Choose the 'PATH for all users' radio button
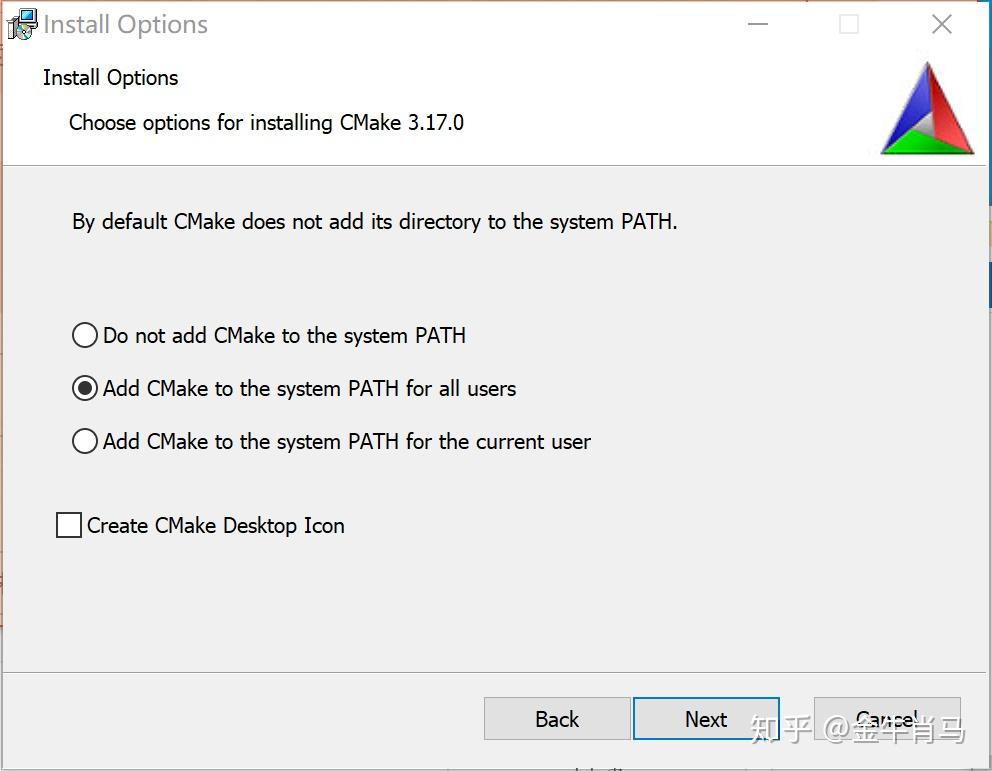The height and width of the screenshot is (771, 992). pyautogui.click(x=85, y=388)
